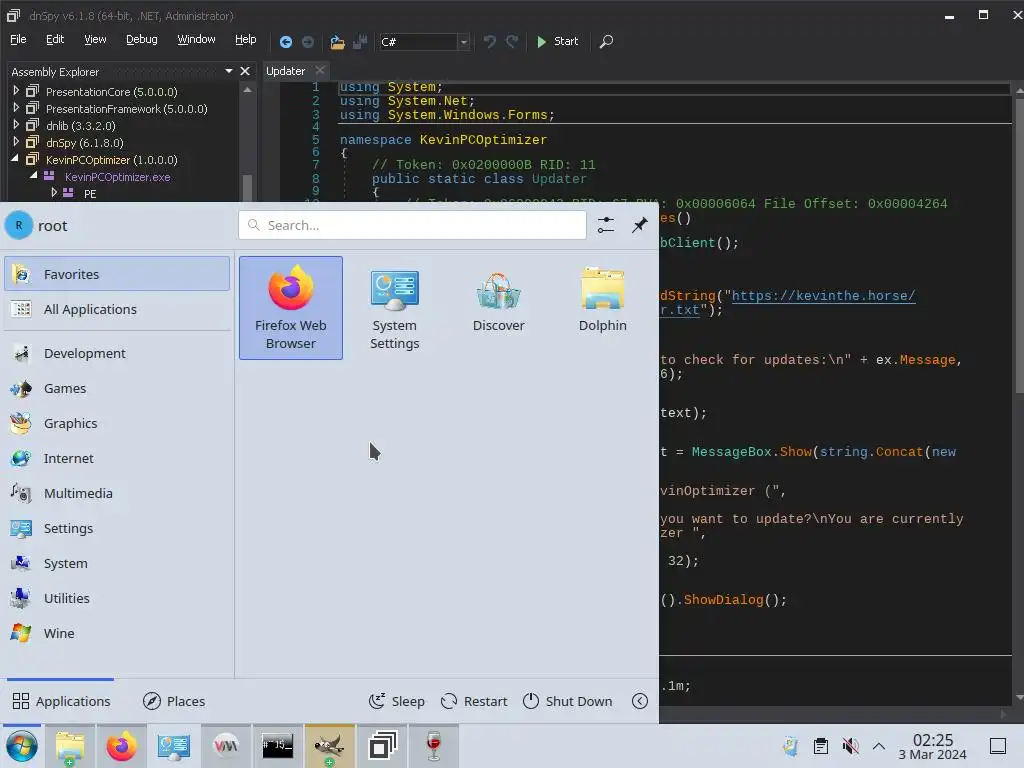Image resolution: width=1024 pixels, height=768 pixels.
Task: Start debugging with the Start button
Action: click(x=557, y=41)
